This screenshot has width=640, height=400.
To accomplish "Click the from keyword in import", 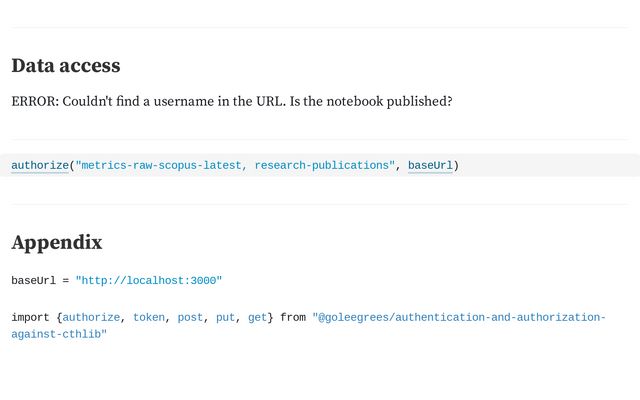I will pos(293,317).
